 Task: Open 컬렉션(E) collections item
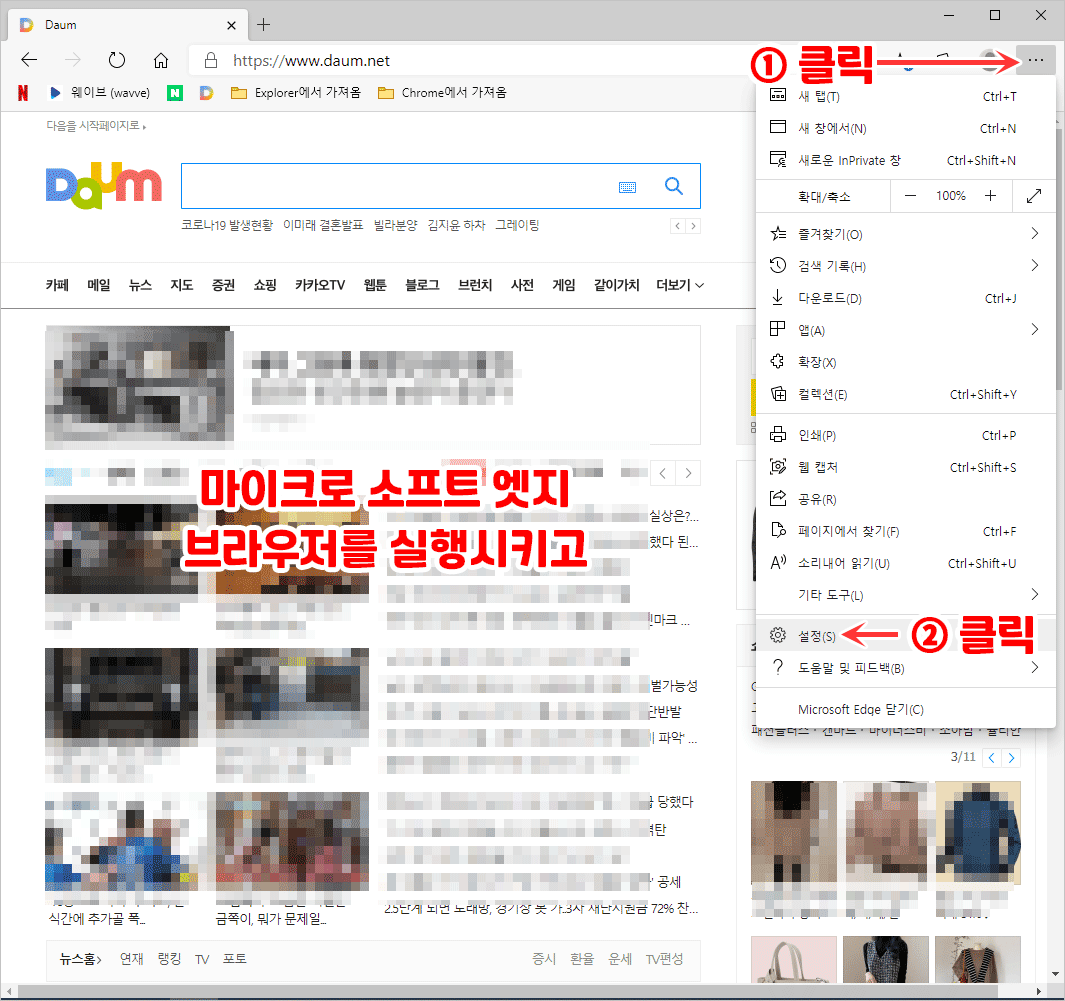pos(905,395)
